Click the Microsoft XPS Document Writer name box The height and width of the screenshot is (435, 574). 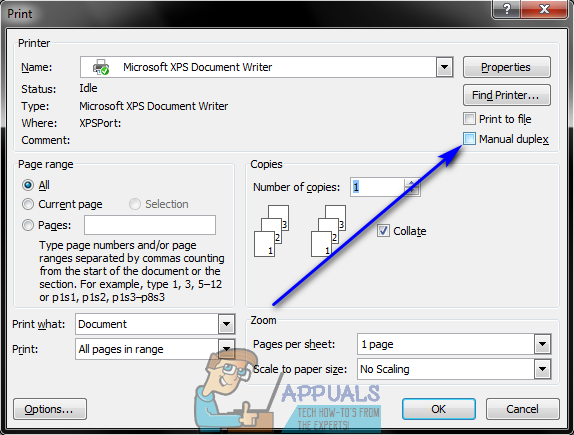point(266,67)
